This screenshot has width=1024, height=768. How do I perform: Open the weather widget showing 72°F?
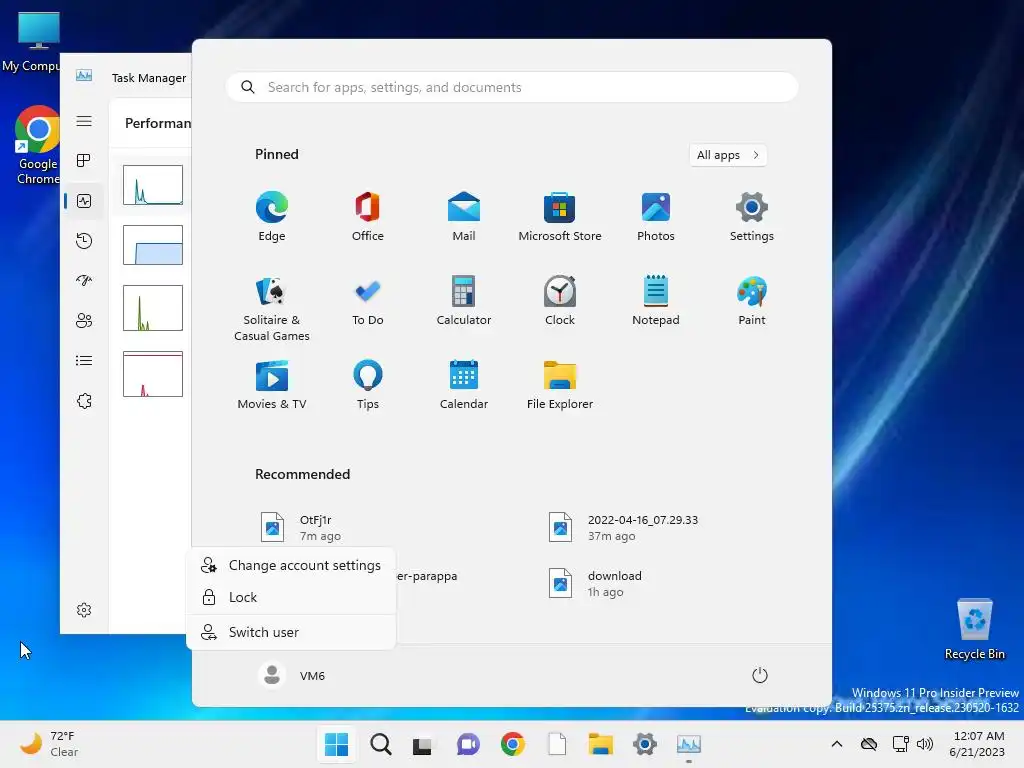click(x=50, y=744)
